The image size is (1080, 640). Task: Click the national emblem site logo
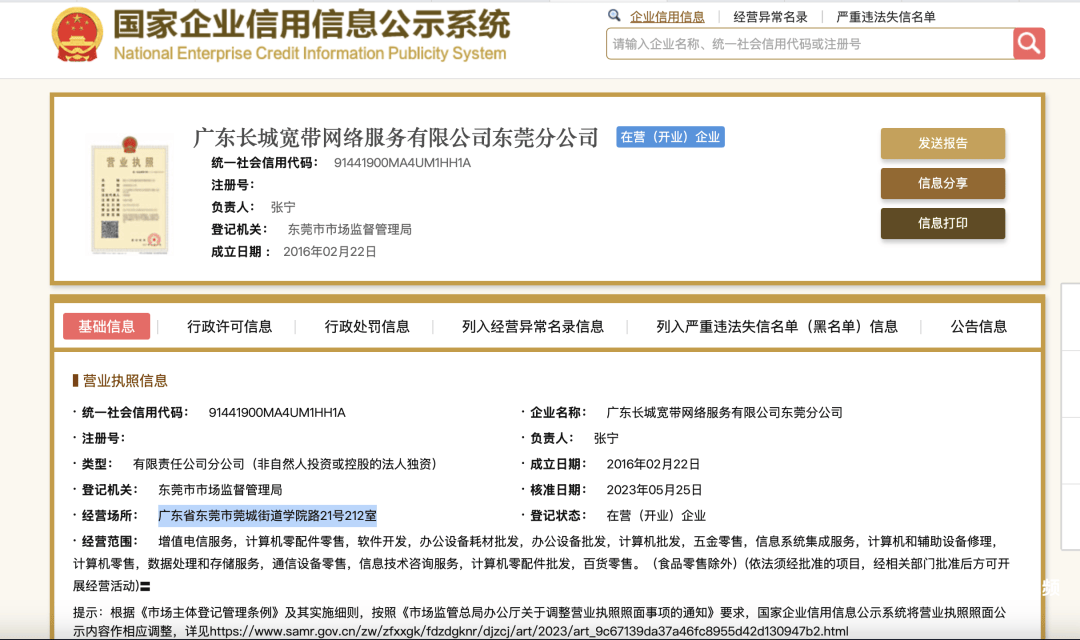76,32
